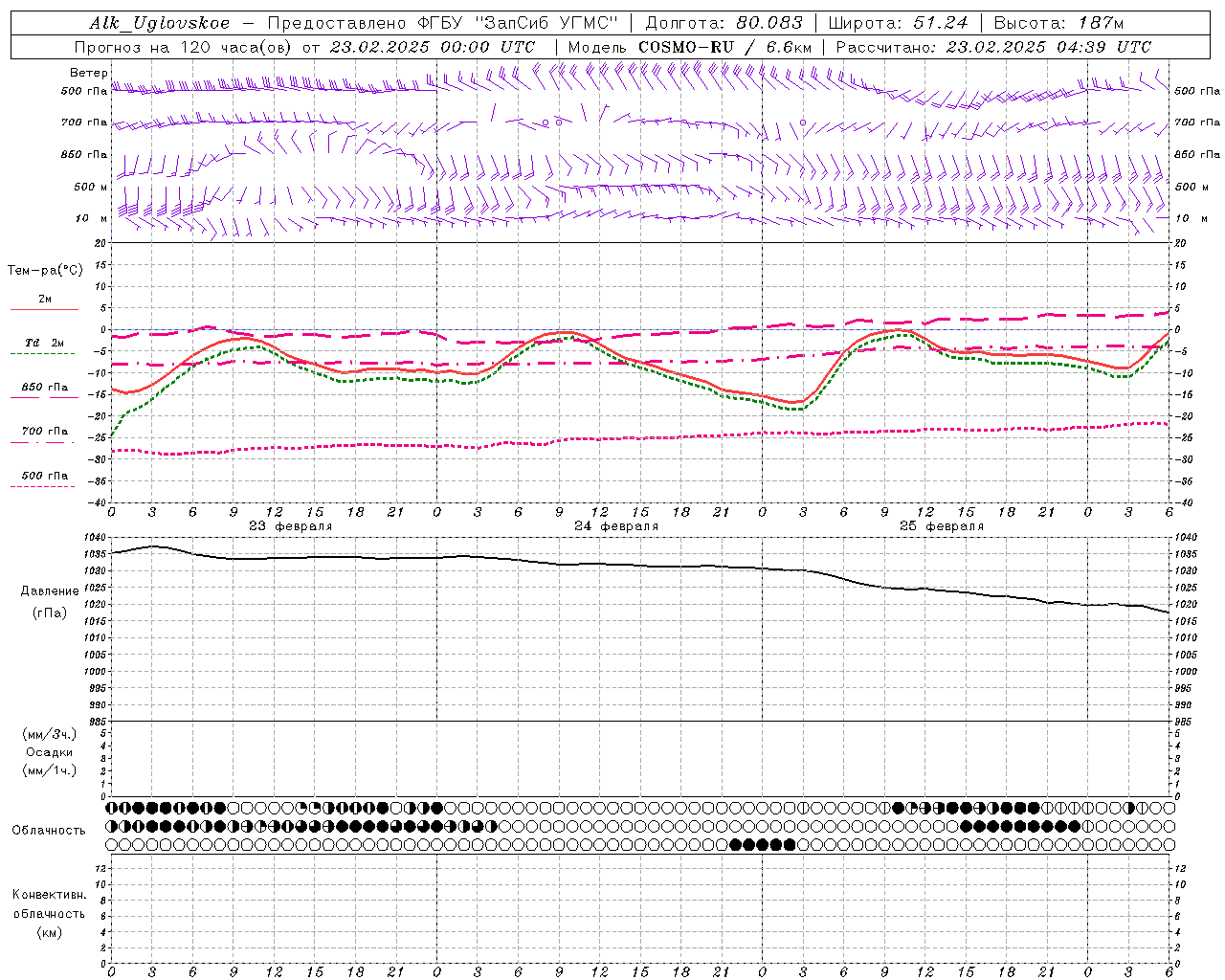This screenshot has height=980, width=1225.
Task: Click the 'Ветер' wind panel label
Action: 89,73
